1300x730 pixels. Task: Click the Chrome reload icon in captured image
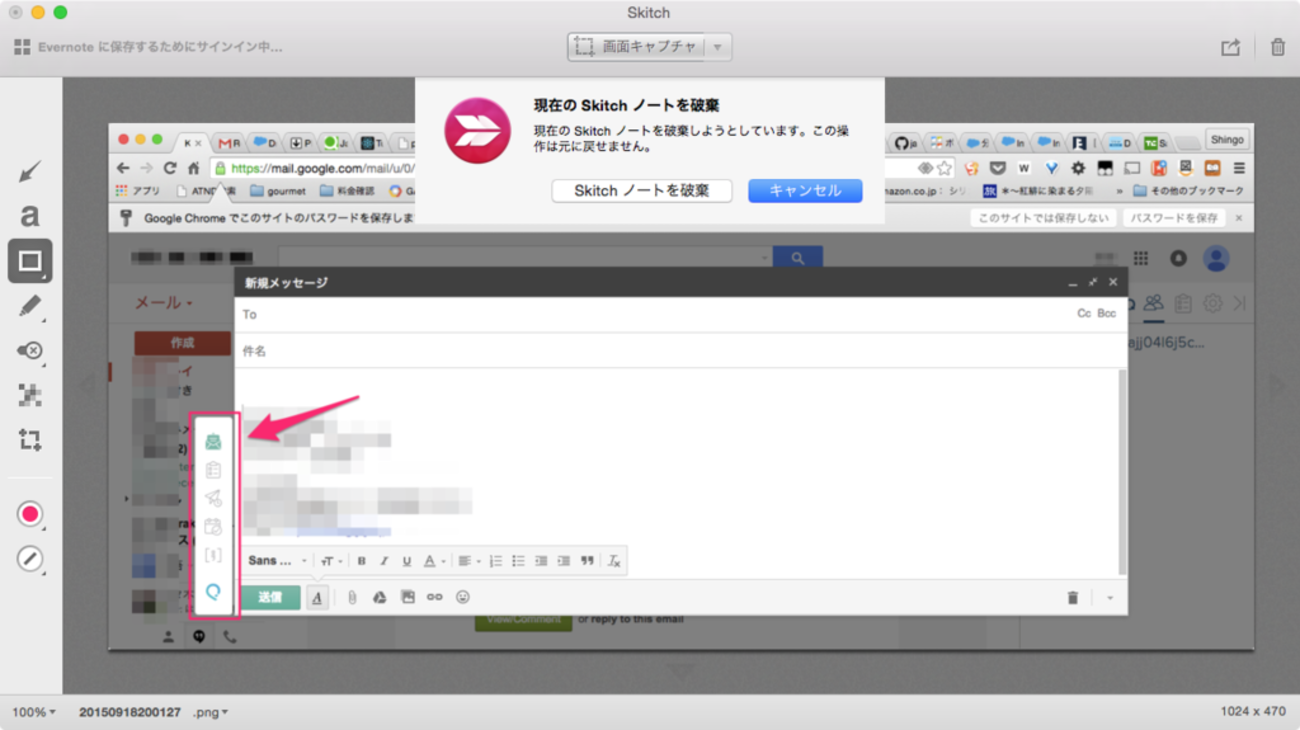(170, 168)
